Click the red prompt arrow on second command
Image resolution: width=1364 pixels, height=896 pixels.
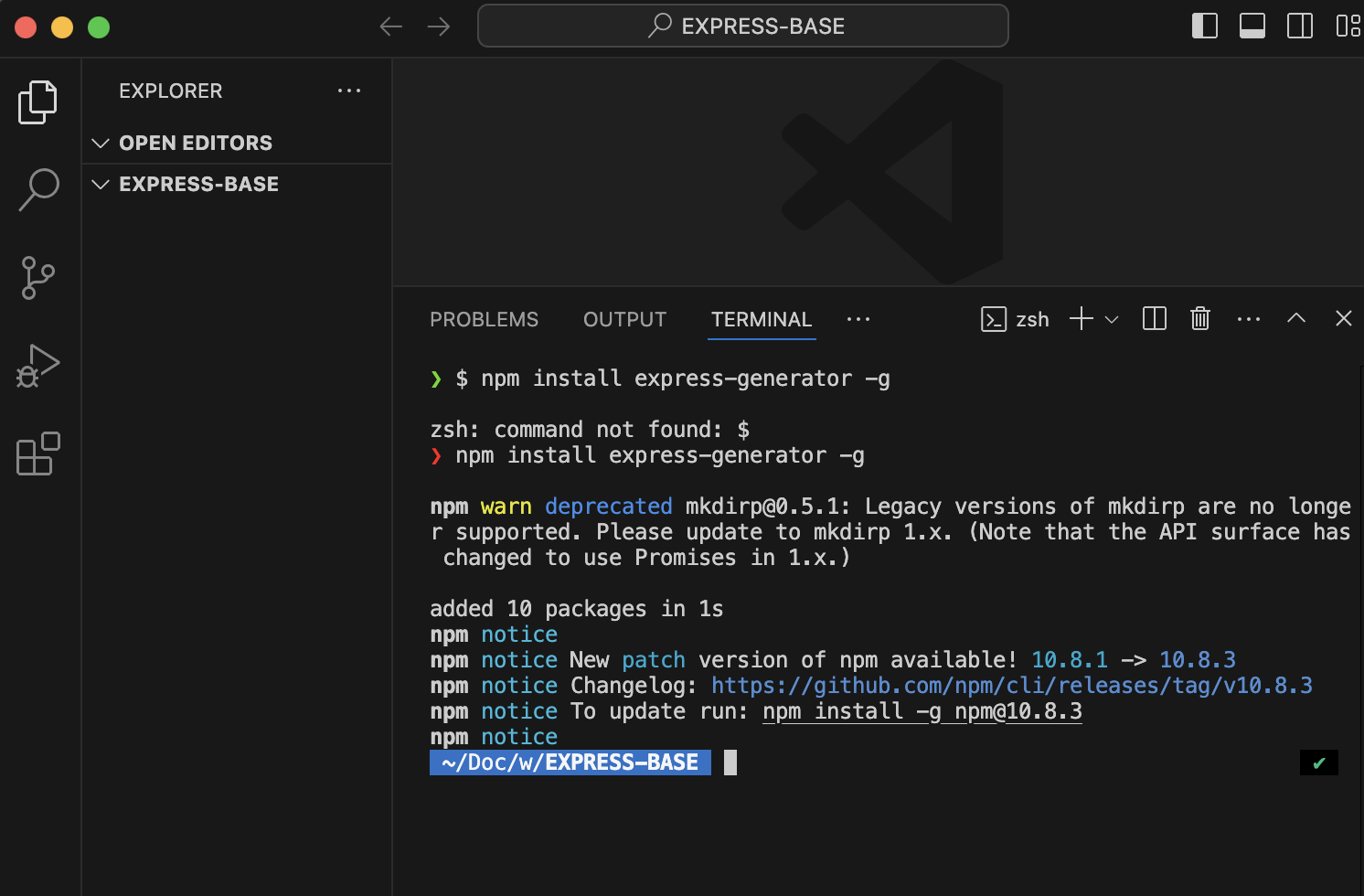436,455
